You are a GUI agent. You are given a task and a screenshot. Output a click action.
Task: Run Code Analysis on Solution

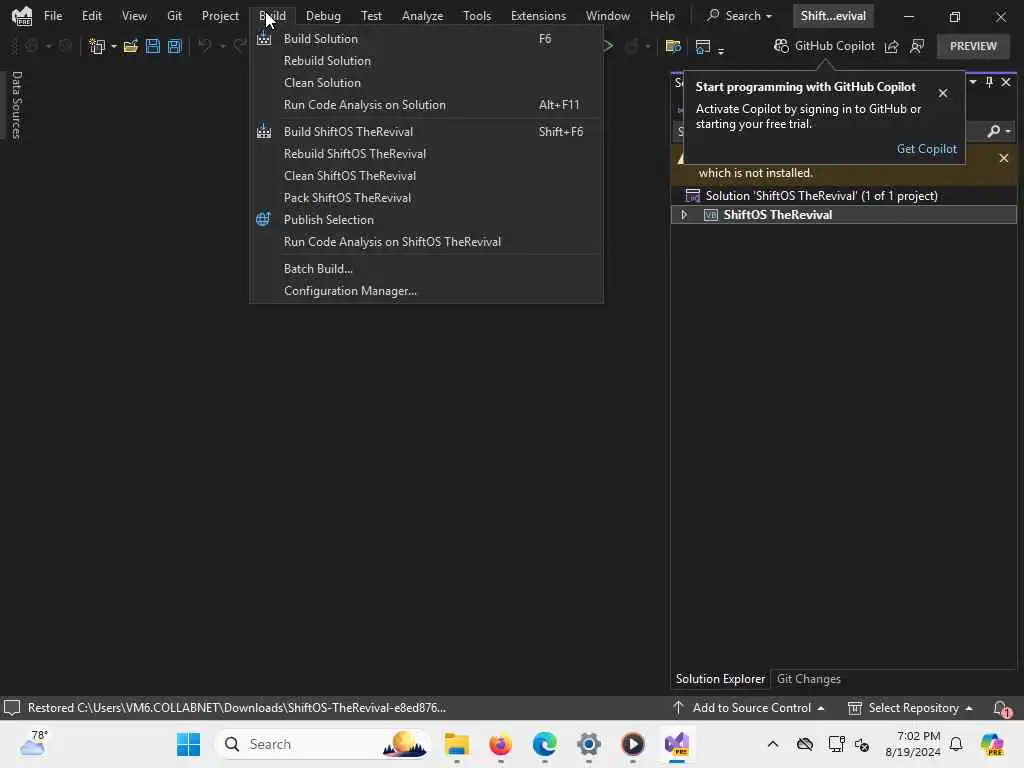[x=426, y=104]
